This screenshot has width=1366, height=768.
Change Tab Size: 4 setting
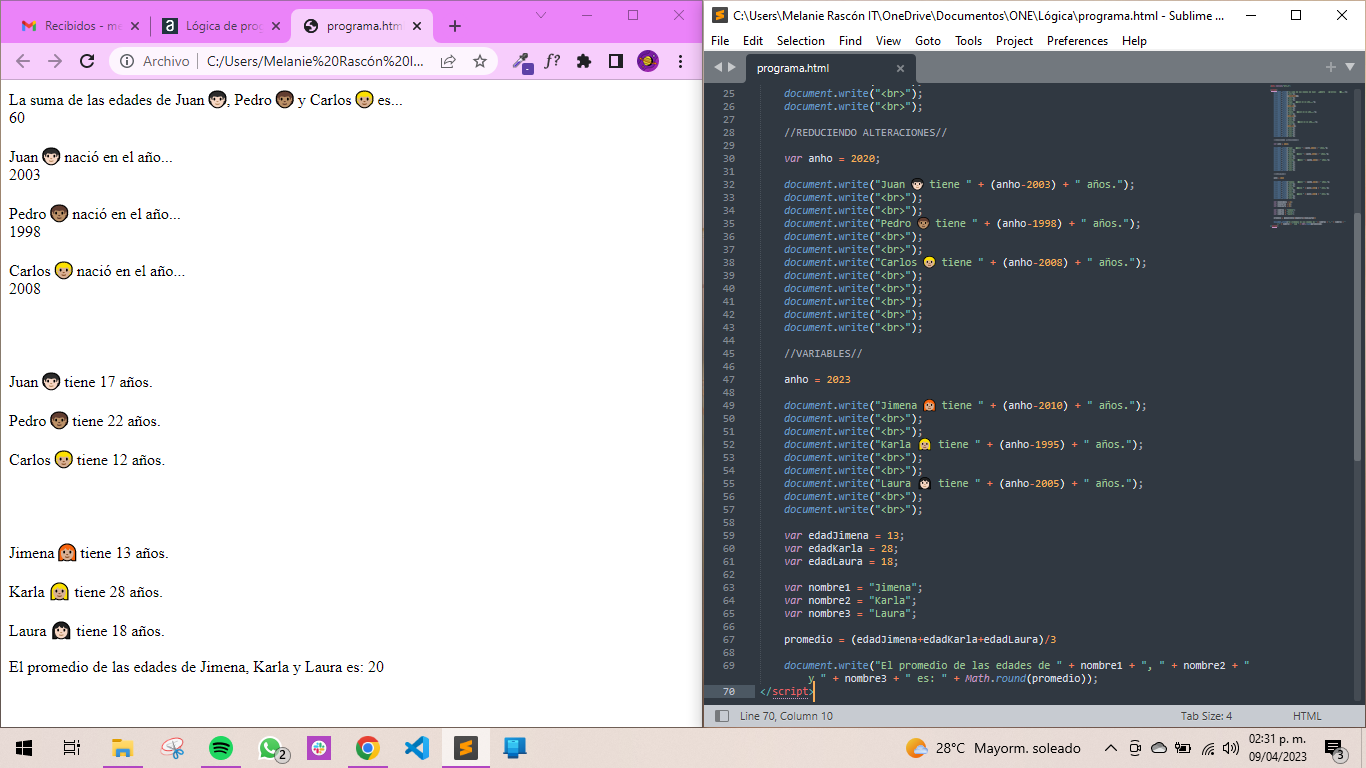(x=1206, y=716)
